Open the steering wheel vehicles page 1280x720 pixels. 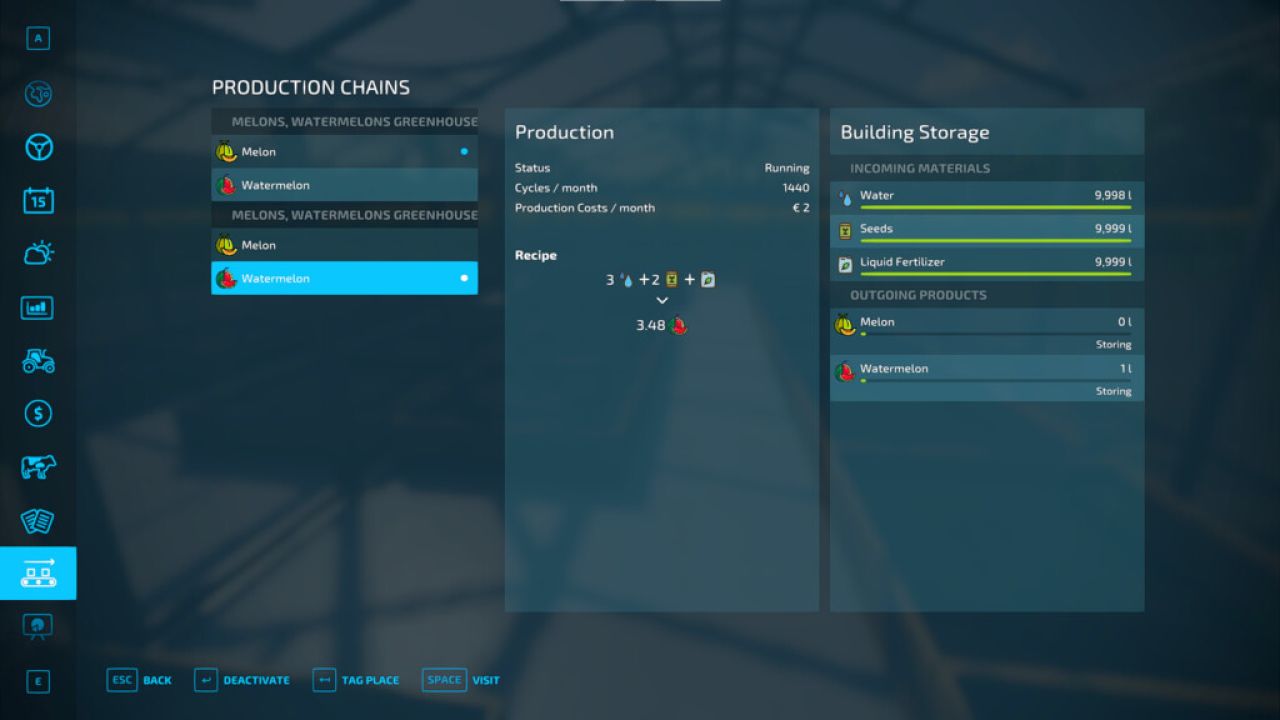[x=38, y=148]
